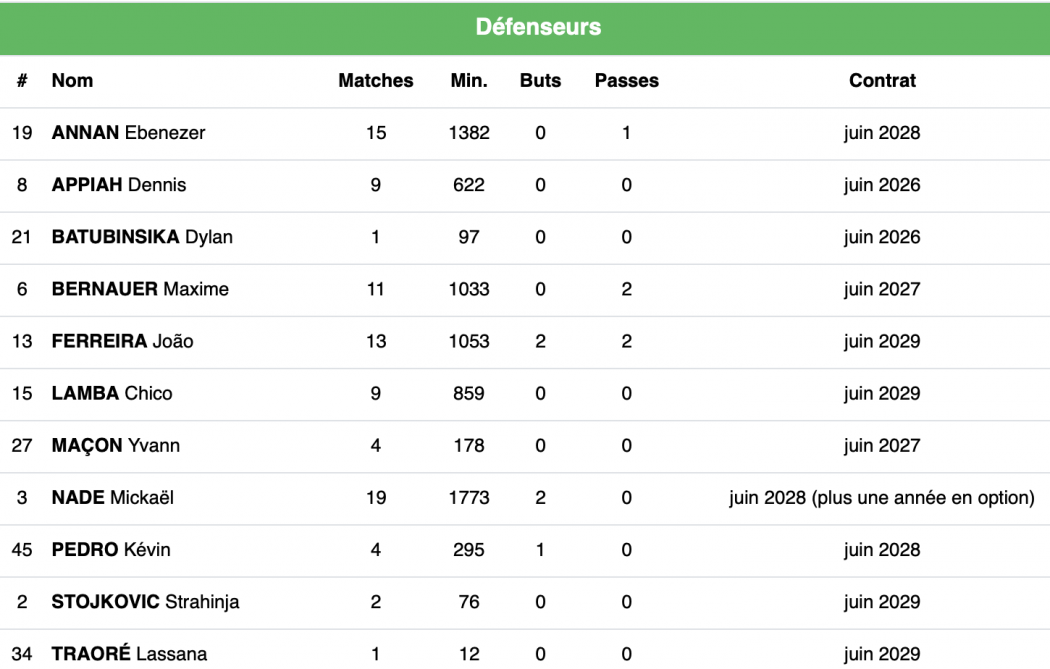Open LAMBA Chico player entry
The height and width of the screenshot is (669, 1050).
[112, 393]
